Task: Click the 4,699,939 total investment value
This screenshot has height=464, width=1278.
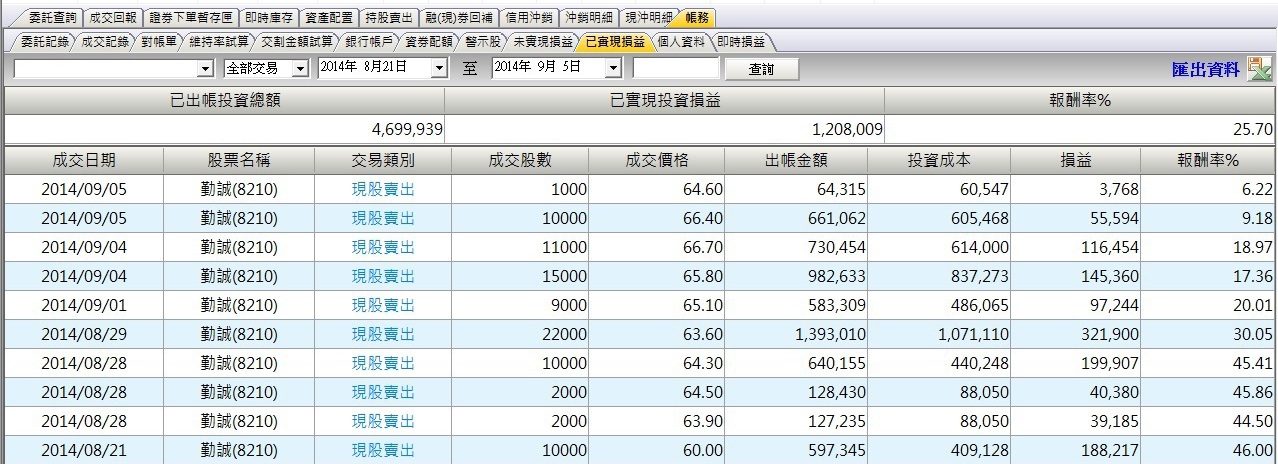Action: (x=407, y=129)
